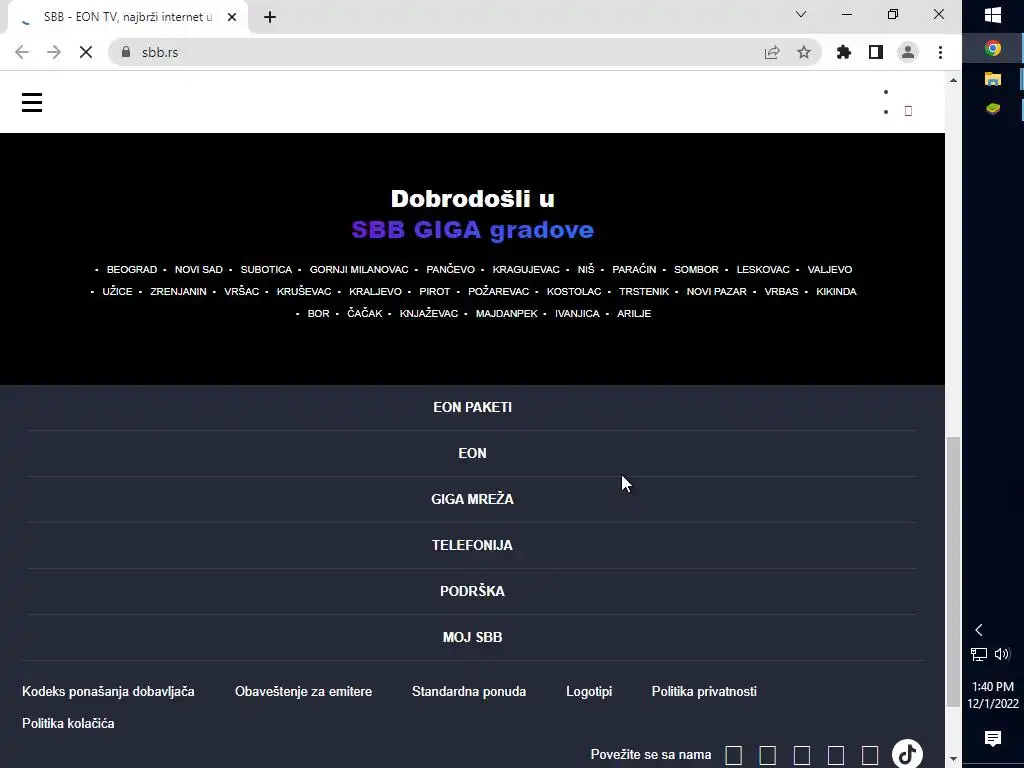Open the Chrome extensions puzzle icon
1024x768 pixels.
844,52
